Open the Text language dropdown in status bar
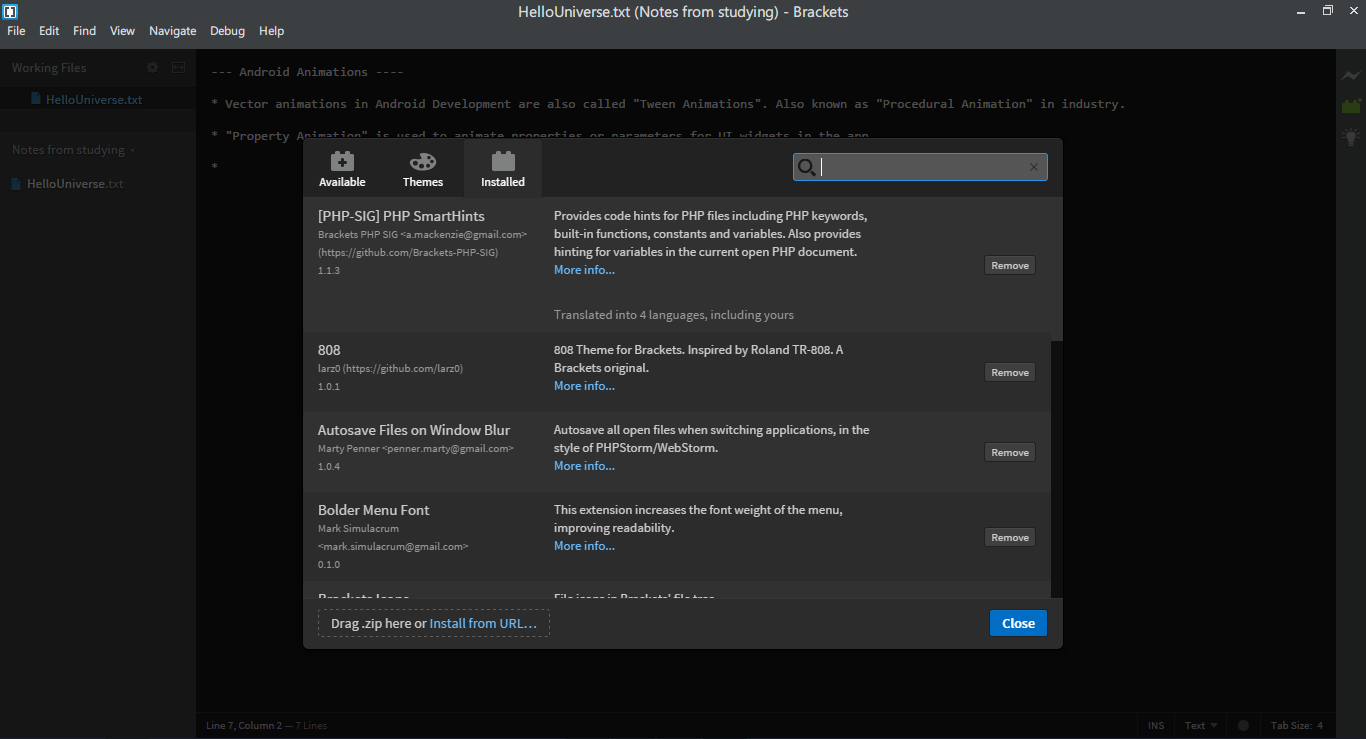The width and height of the screenshot is (1366, 739). (x=1201, y=726)
